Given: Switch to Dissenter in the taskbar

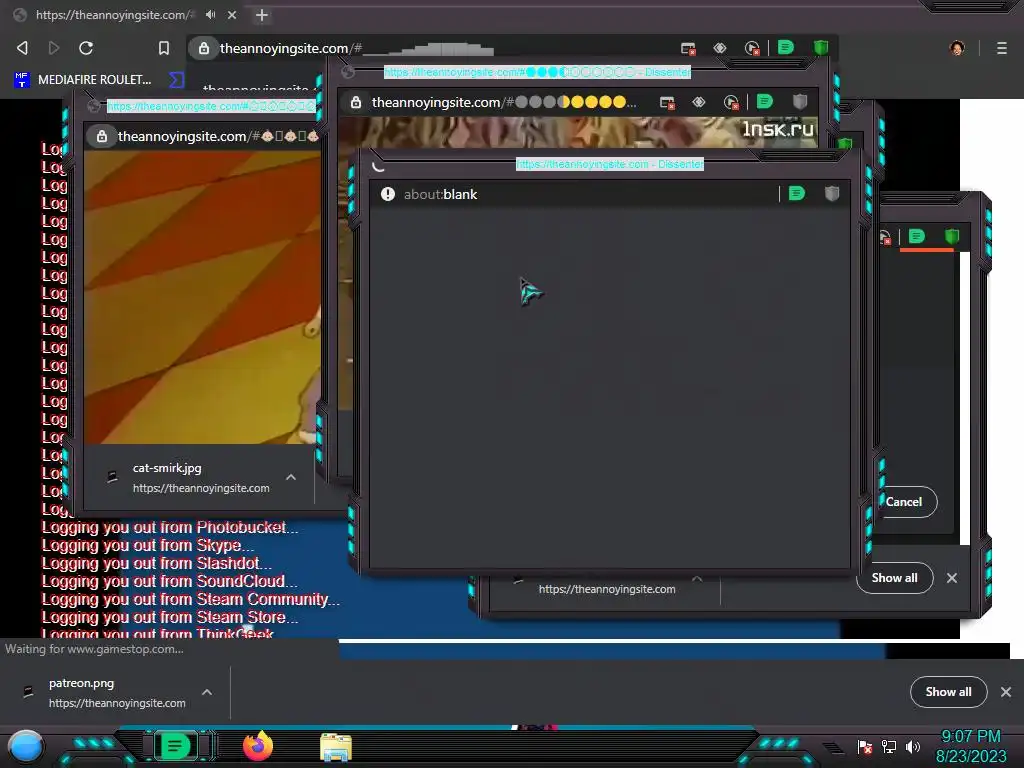Looking at the screenshot, I should (175, 746).
